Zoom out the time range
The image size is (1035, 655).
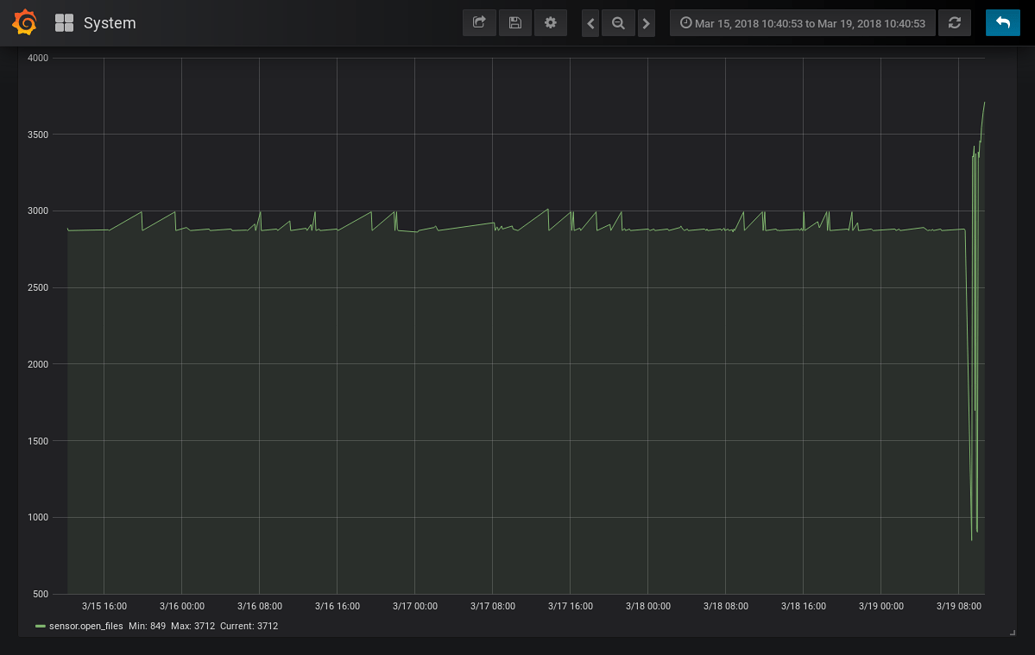618,23
